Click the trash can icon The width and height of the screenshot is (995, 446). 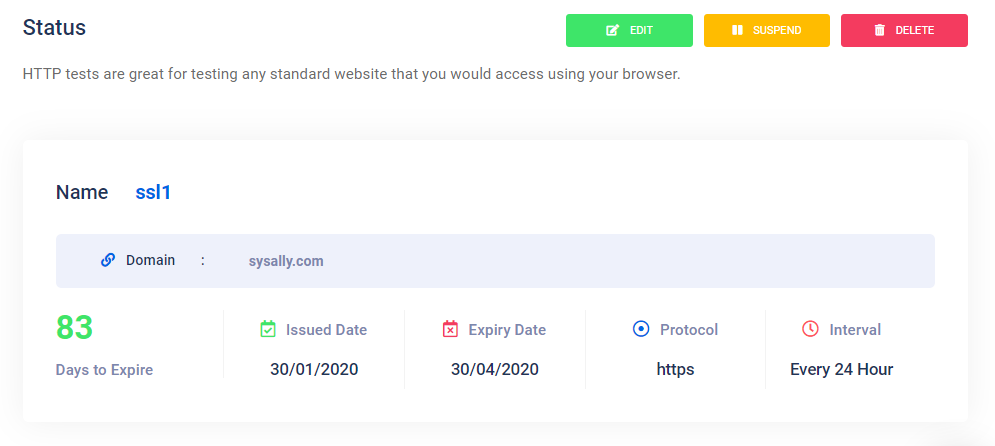tap(880, 30)
